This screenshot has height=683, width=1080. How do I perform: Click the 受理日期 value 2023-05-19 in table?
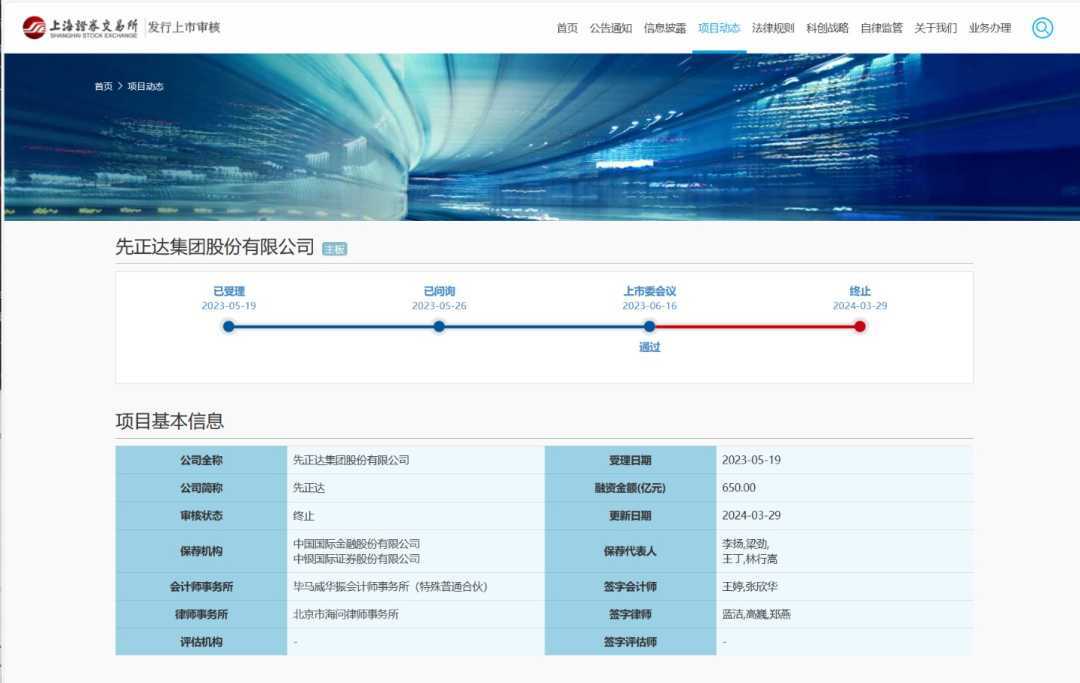click(751, 460)
